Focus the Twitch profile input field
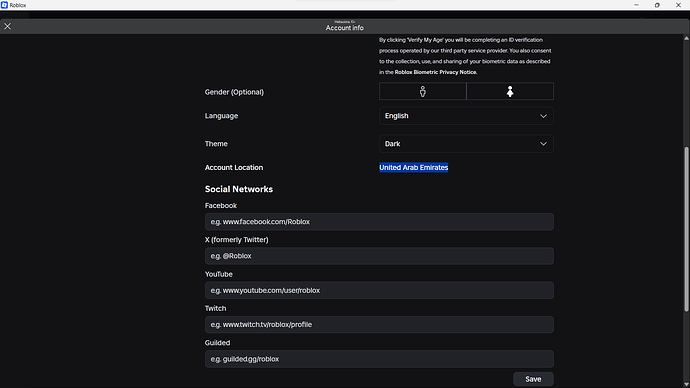Image resolution: width=690 pixels, height=388 pixels. [x=379, y=325]
